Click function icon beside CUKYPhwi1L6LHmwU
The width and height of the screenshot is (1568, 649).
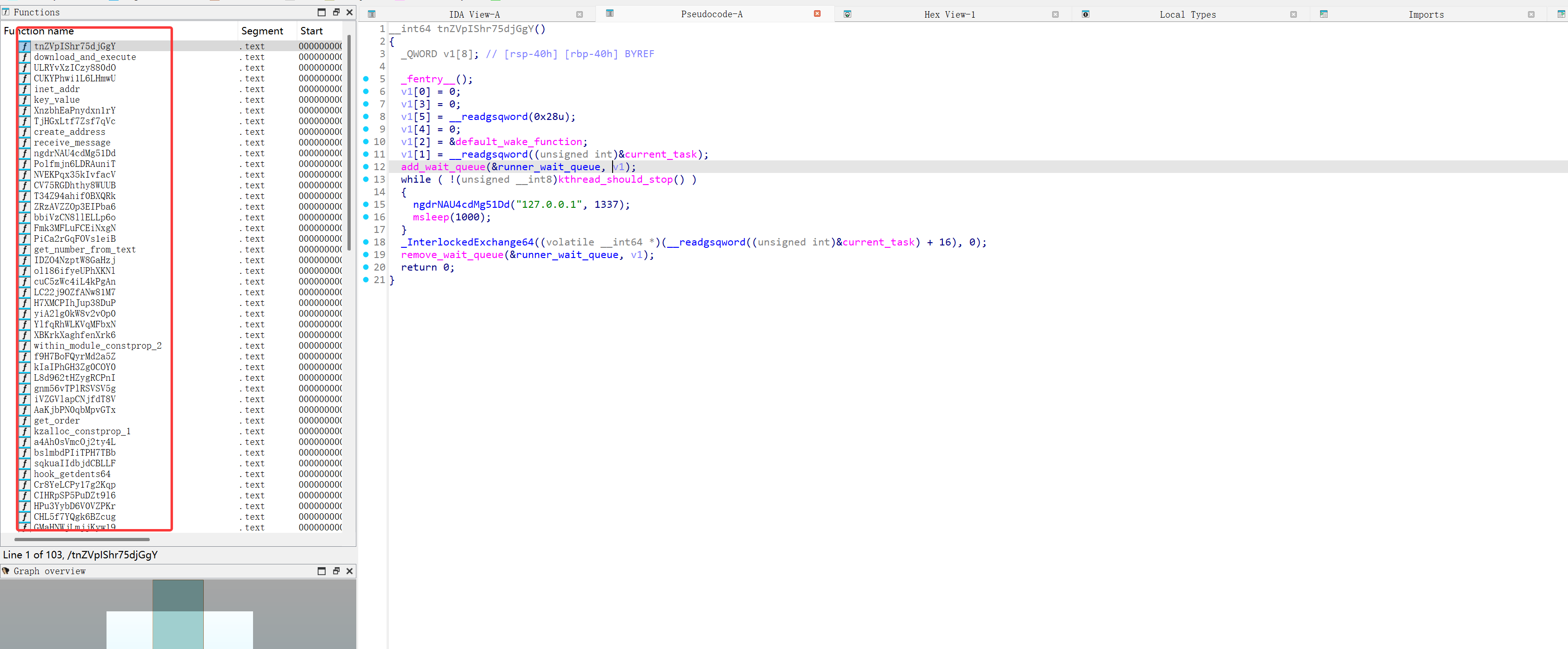(24, 79)
